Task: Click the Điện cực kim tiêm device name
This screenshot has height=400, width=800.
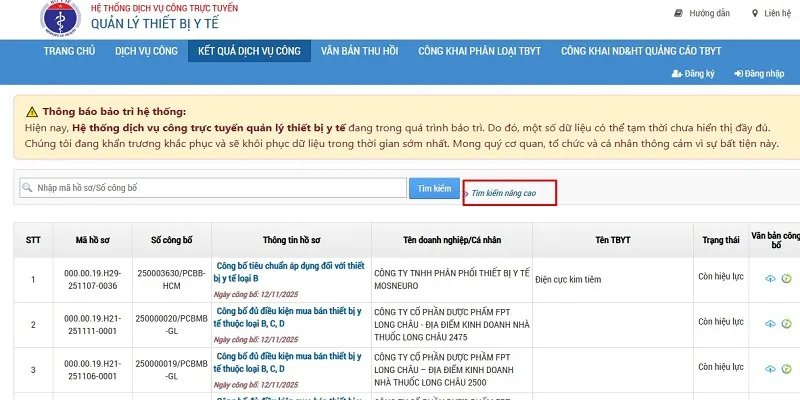Action: point(568,280)
